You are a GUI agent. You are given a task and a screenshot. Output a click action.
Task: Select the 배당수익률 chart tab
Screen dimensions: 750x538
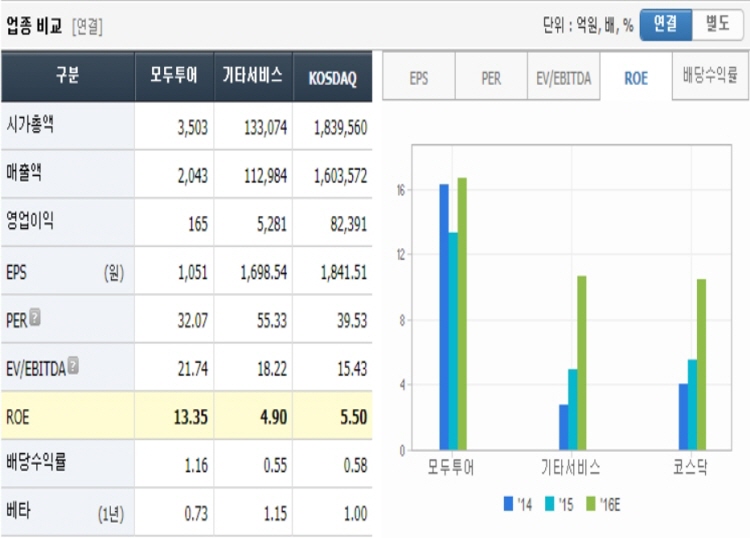710,76
